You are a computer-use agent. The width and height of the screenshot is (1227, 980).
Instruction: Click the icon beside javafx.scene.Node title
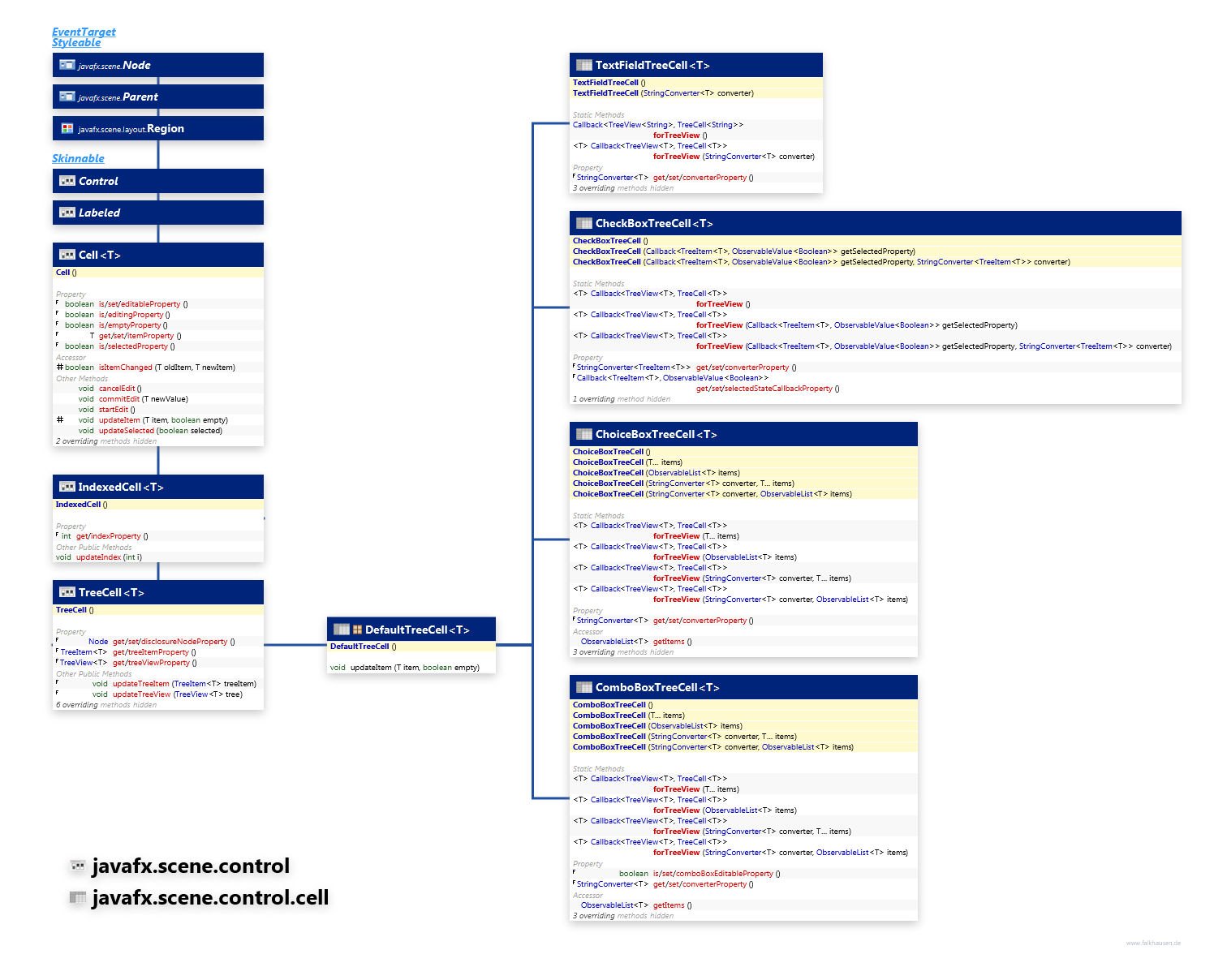pos(67,65)
